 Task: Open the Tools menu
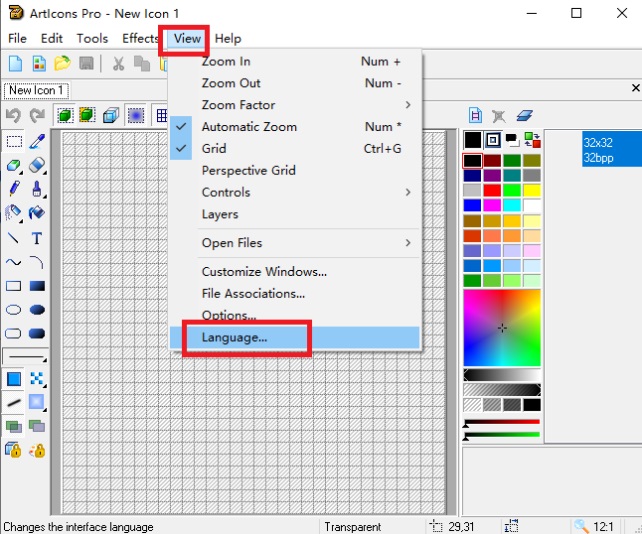coord(93,38)
